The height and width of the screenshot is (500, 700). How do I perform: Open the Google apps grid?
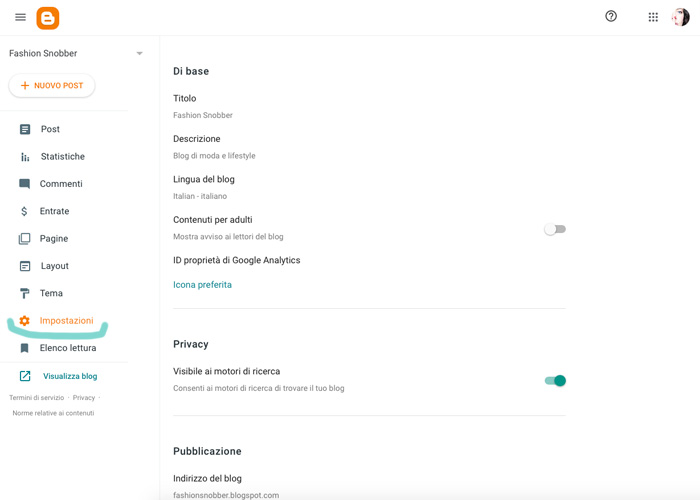point(653,17)
